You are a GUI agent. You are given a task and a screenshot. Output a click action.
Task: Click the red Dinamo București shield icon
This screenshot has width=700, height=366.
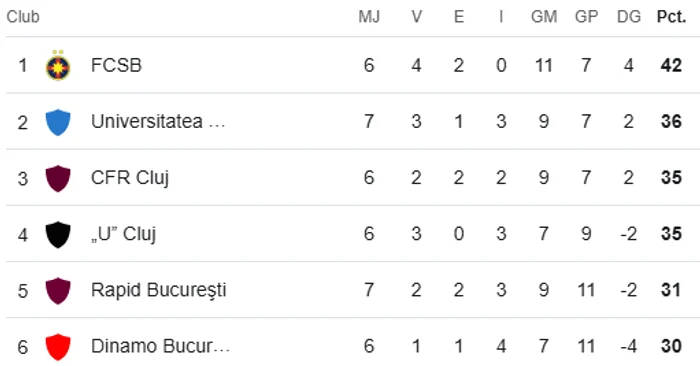(x=58, y=347)
